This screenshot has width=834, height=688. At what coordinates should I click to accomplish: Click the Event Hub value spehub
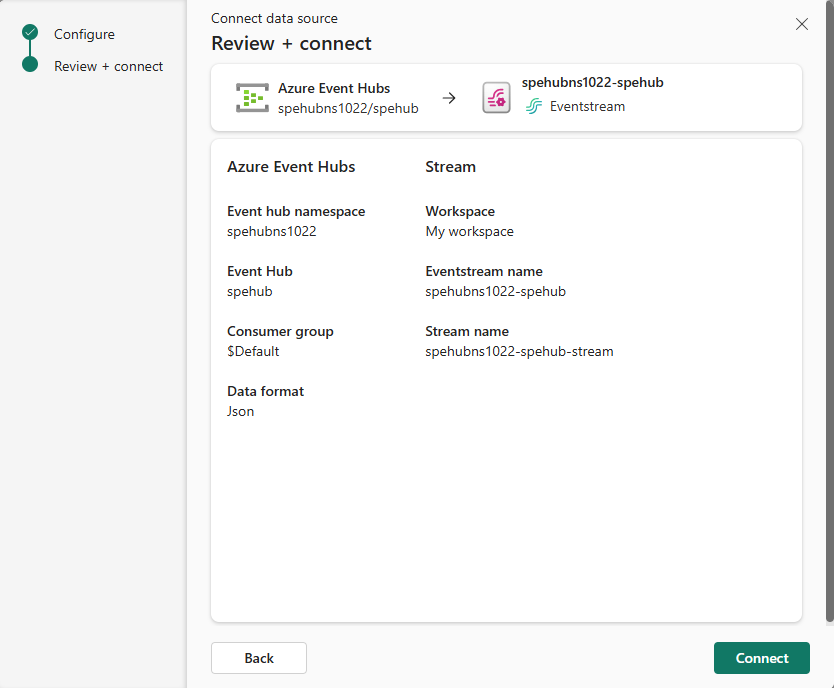pyautogui.click(x=249, y=291)
